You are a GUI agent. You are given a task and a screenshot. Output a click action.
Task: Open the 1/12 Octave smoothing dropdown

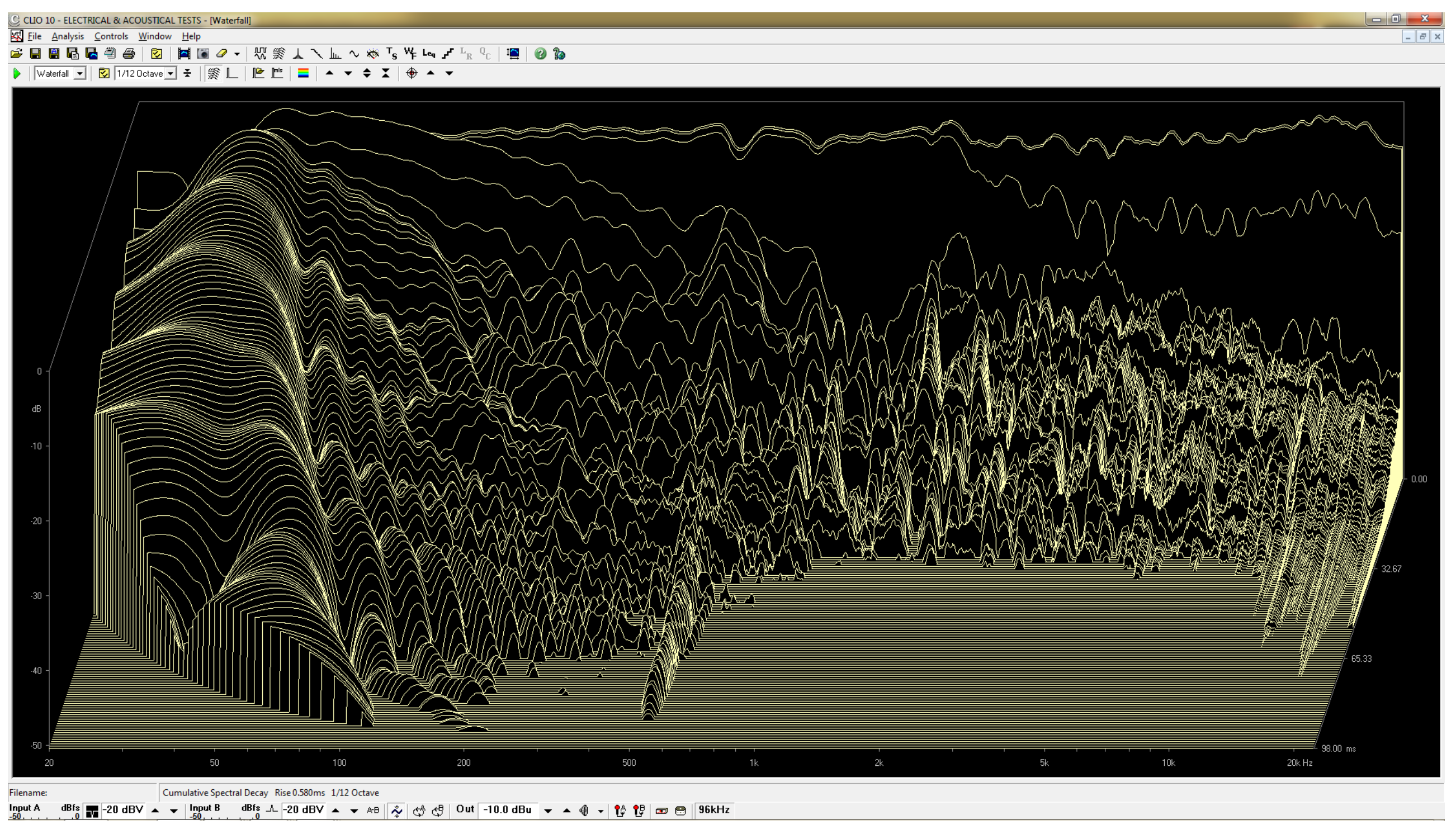pos(170,73)
